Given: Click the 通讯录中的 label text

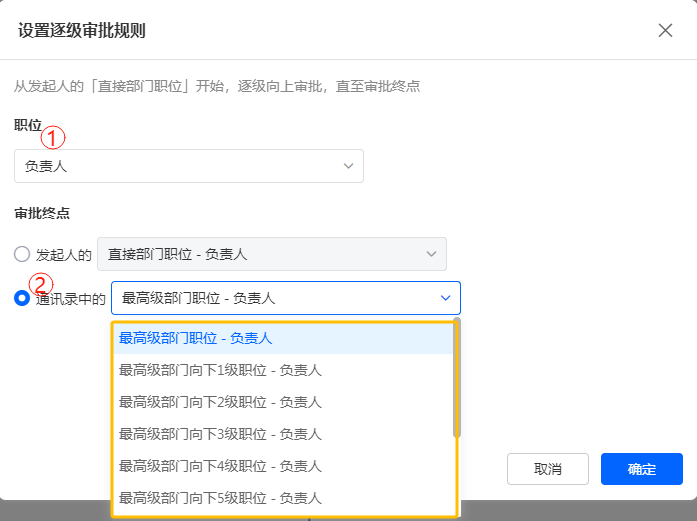Looking at the screenshot, I should (70, 298).
